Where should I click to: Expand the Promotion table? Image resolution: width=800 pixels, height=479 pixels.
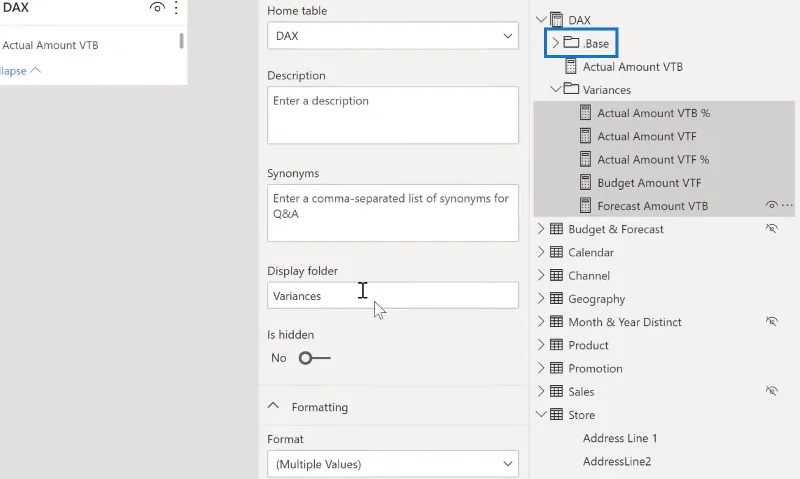click(x=541, y=368)
